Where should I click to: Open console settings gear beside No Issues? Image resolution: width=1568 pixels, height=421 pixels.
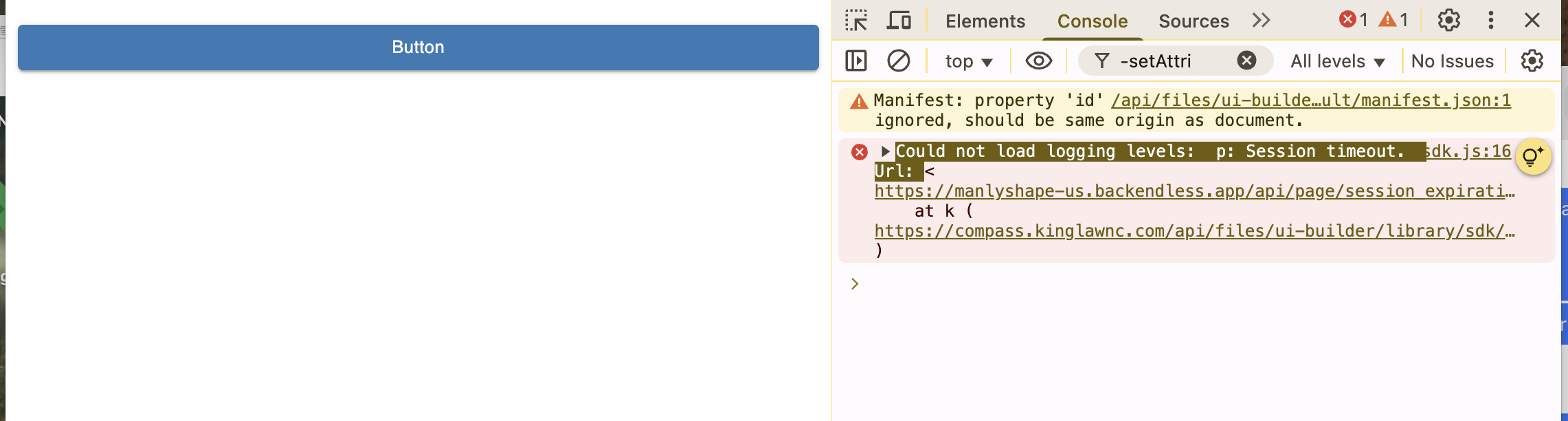[x=1532, y=61]
